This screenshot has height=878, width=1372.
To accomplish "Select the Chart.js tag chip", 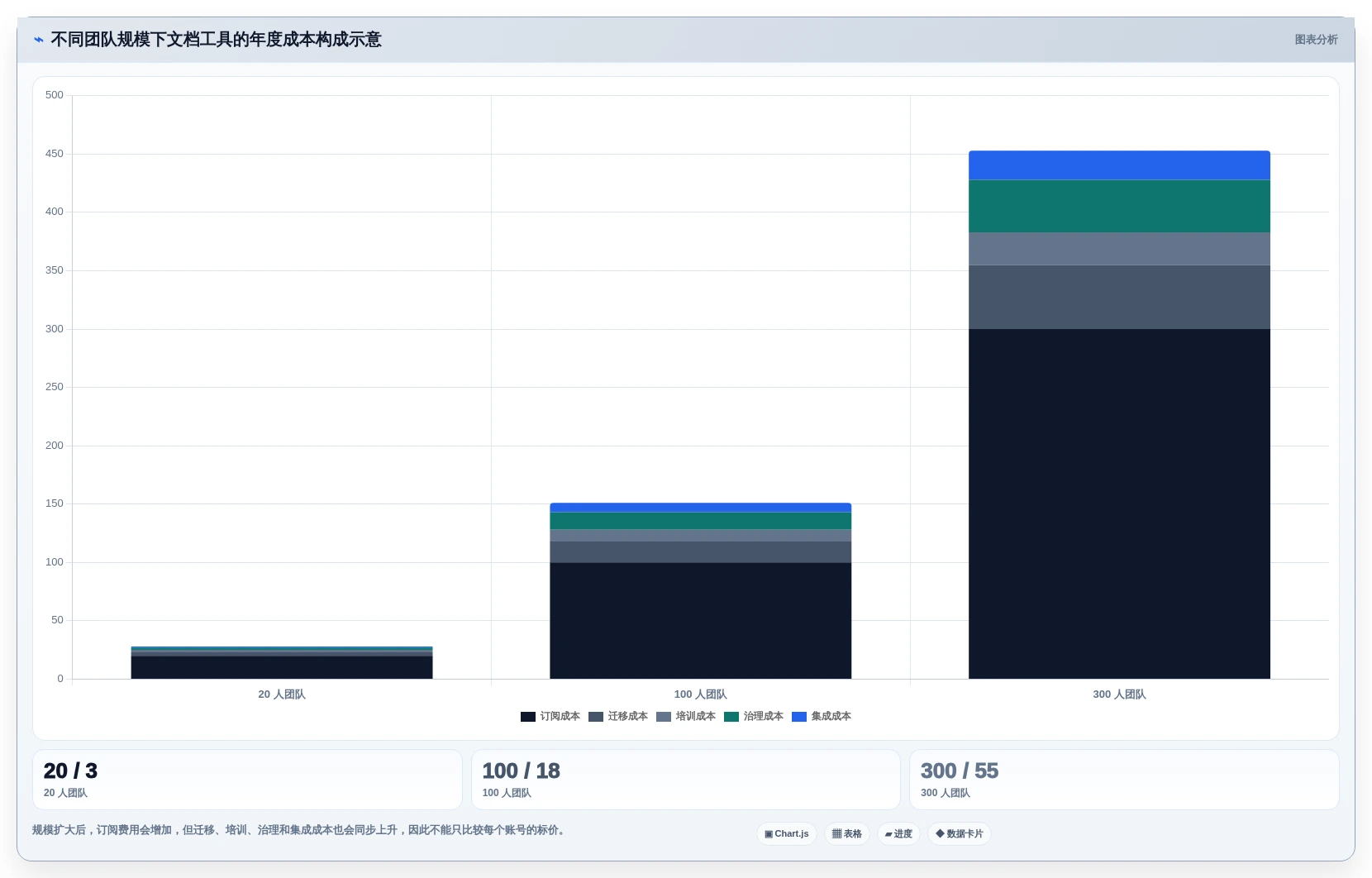I will [787, 834].
